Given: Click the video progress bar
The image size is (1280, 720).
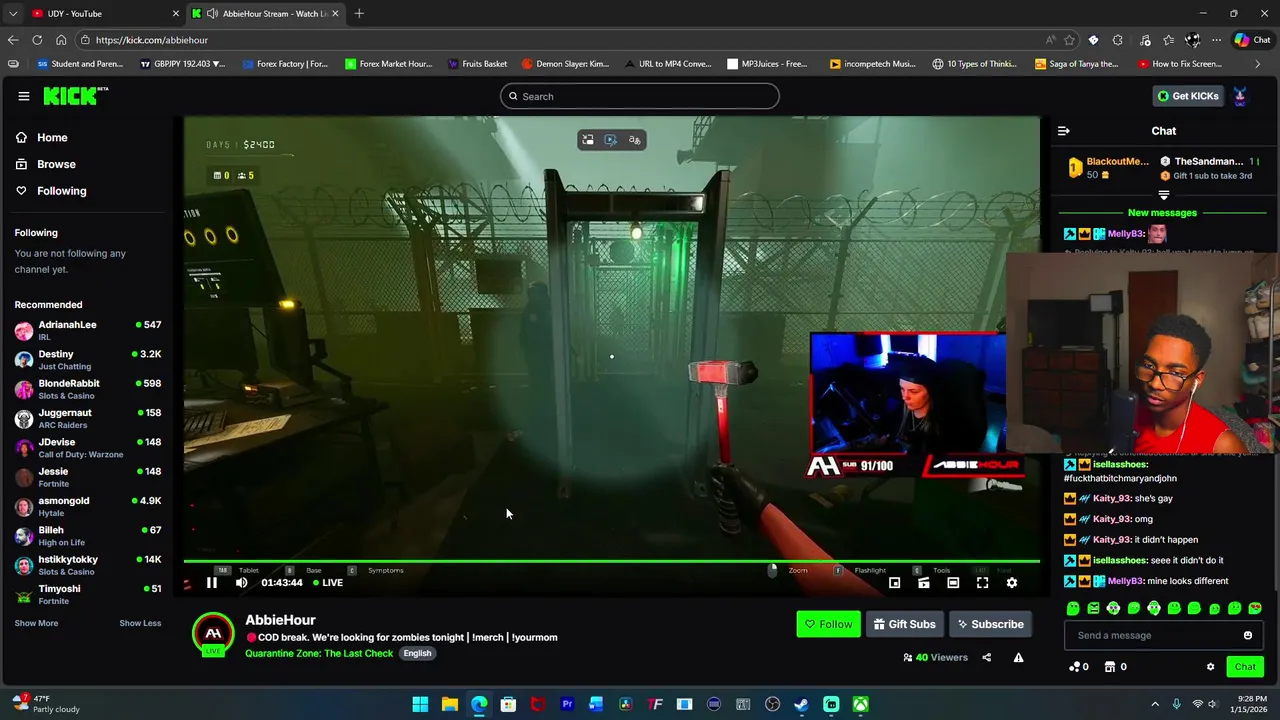Looking at the screenshot, I should tap(611, 561).
